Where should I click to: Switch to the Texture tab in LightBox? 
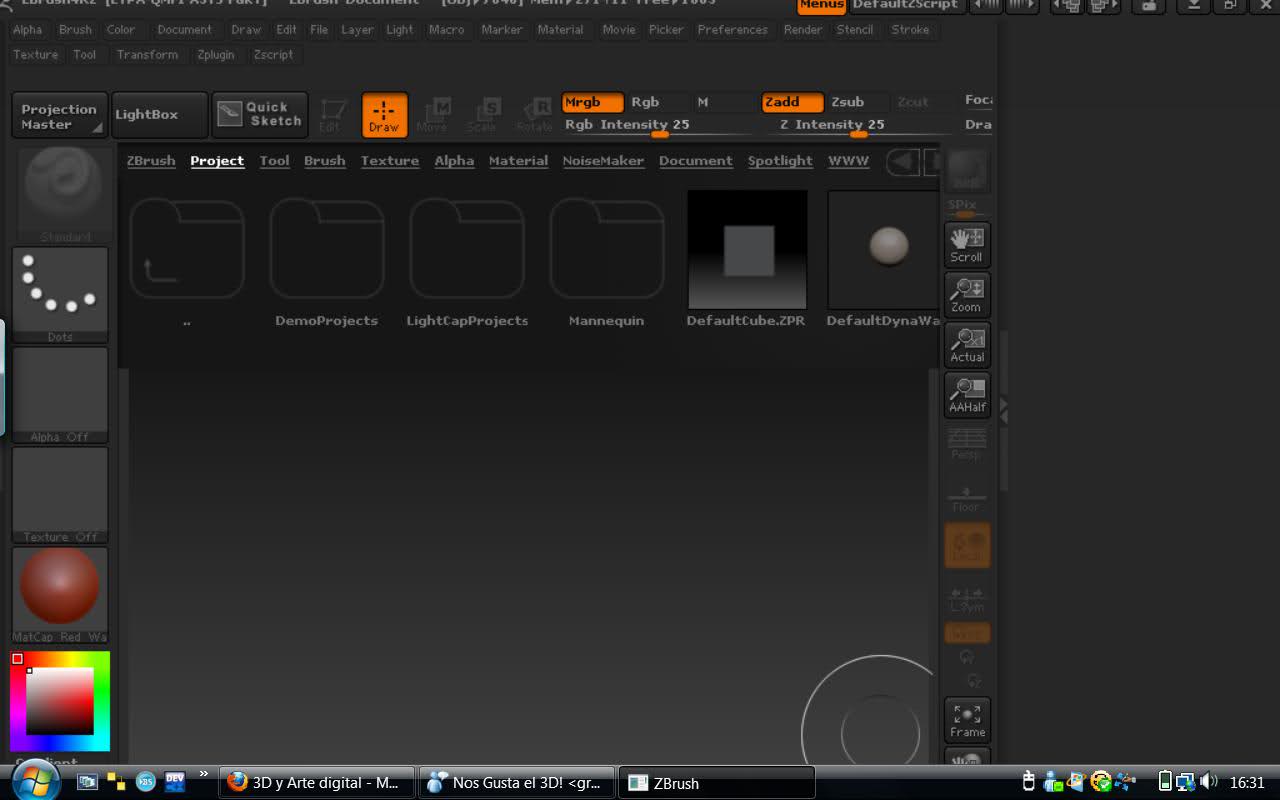(390, 161)
